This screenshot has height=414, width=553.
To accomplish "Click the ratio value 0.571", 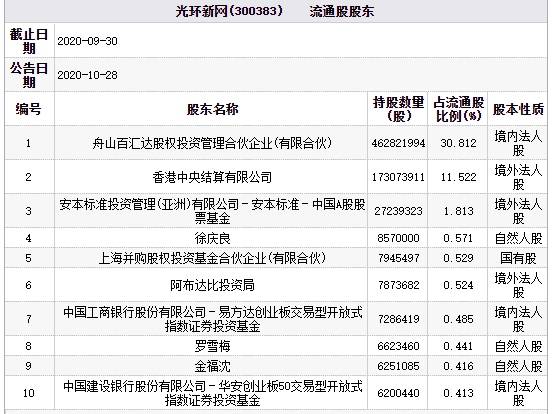I will [458, 238].
